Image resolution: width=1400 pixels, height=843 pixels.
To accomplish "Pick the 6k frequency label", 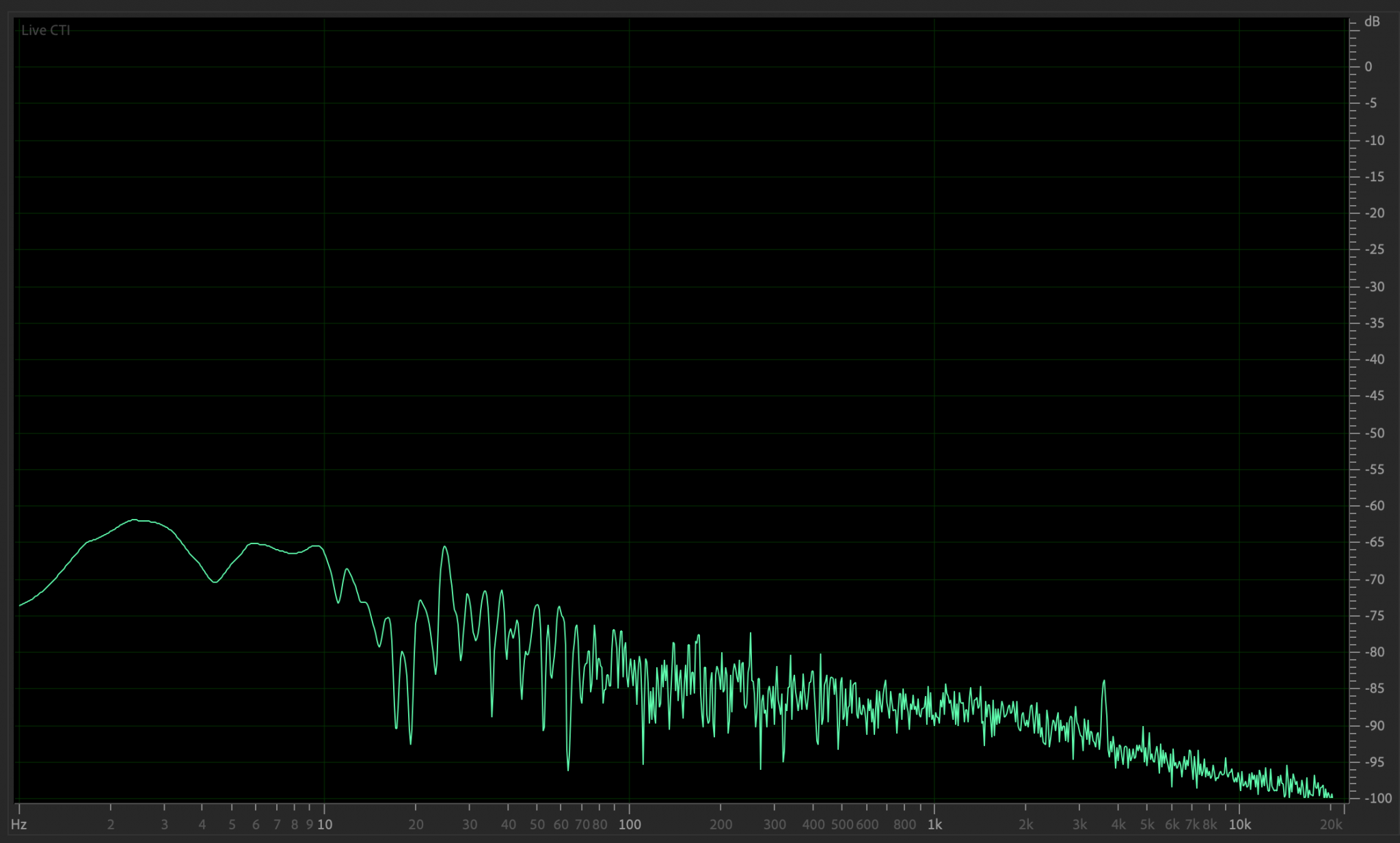I will [1172, 825].
